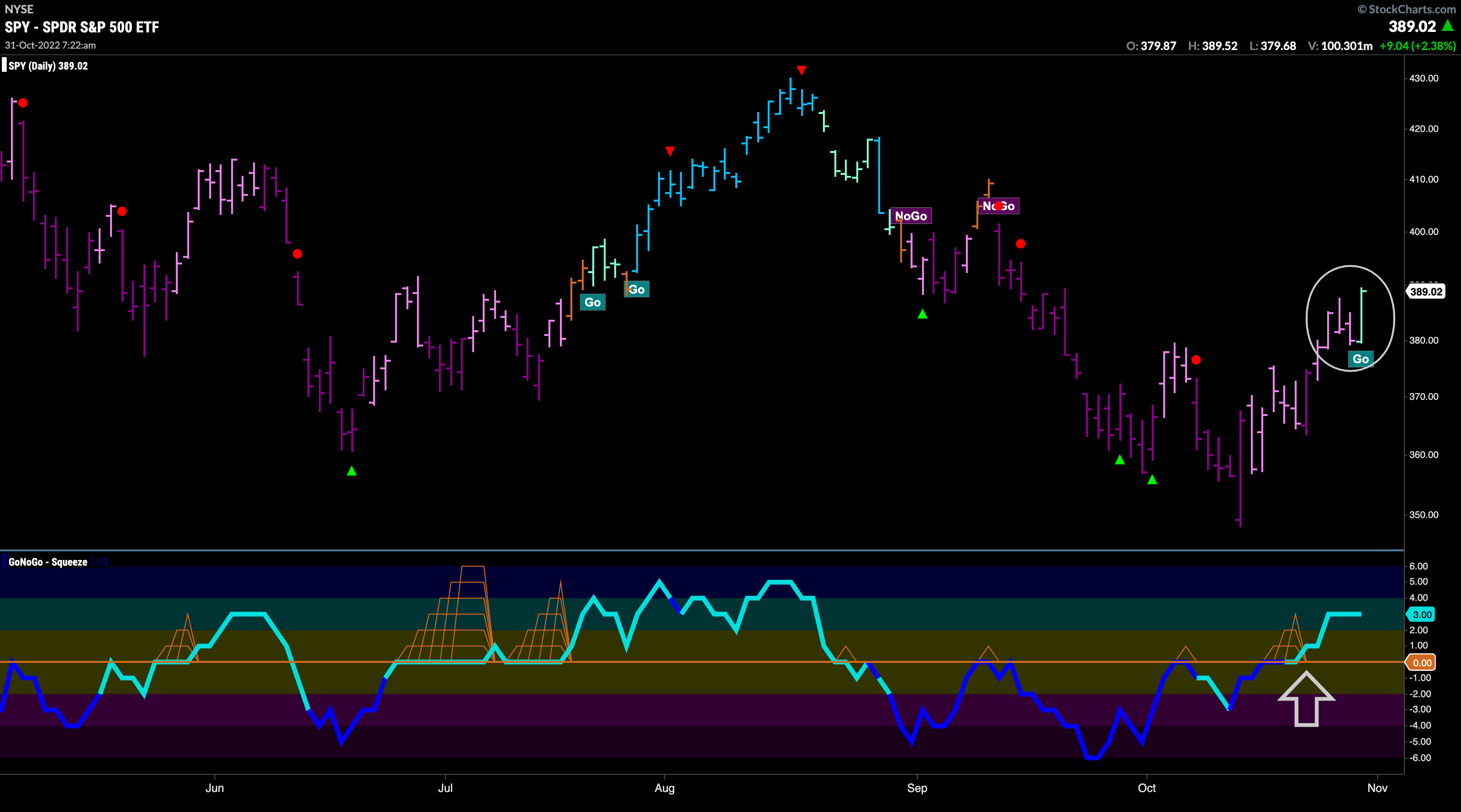Click the 410.00 price axis label
The image size is (1461, 812).
click(x=1423, y=179)
